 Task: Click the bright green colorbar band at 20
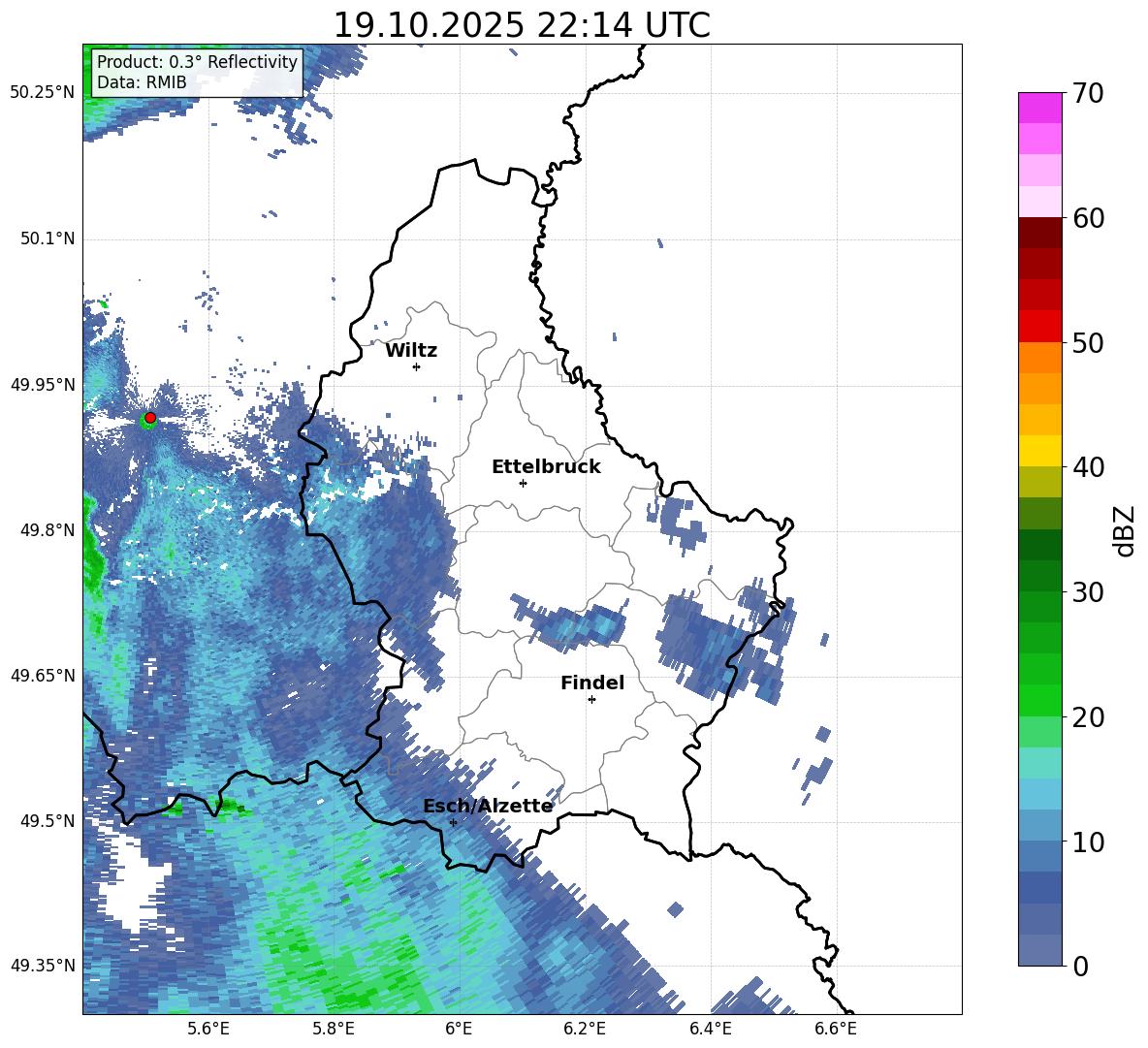pyautogui.click(x=1039, y=701)
